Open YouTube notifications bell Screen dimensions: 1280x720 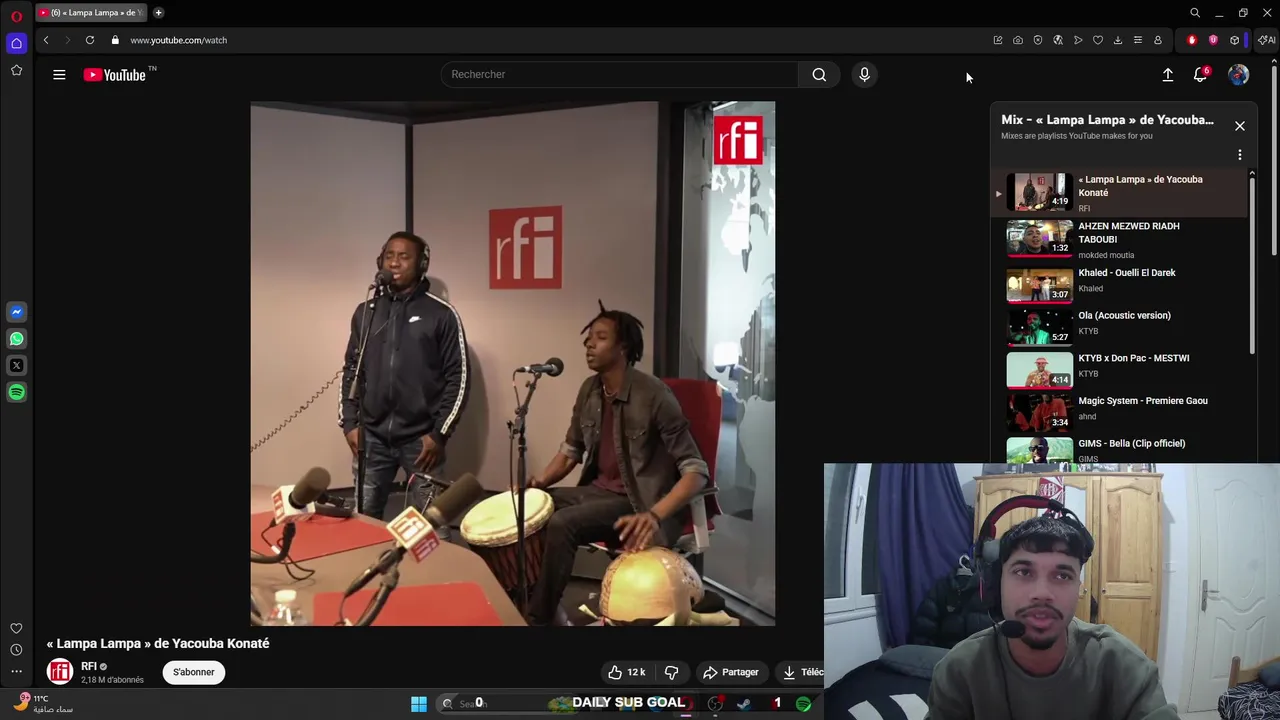[x=1201, y=75]
